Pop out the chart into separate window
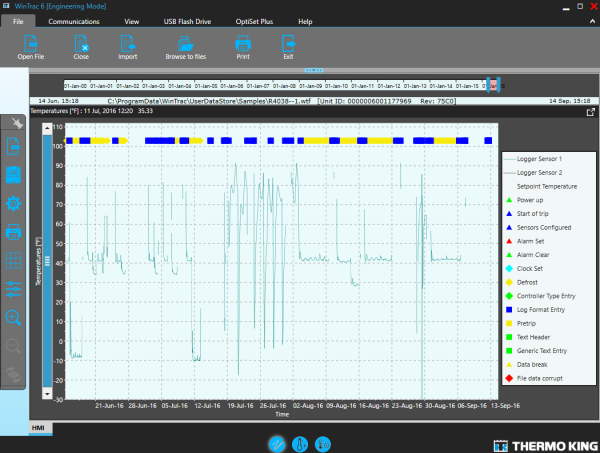 coord(590,112)
